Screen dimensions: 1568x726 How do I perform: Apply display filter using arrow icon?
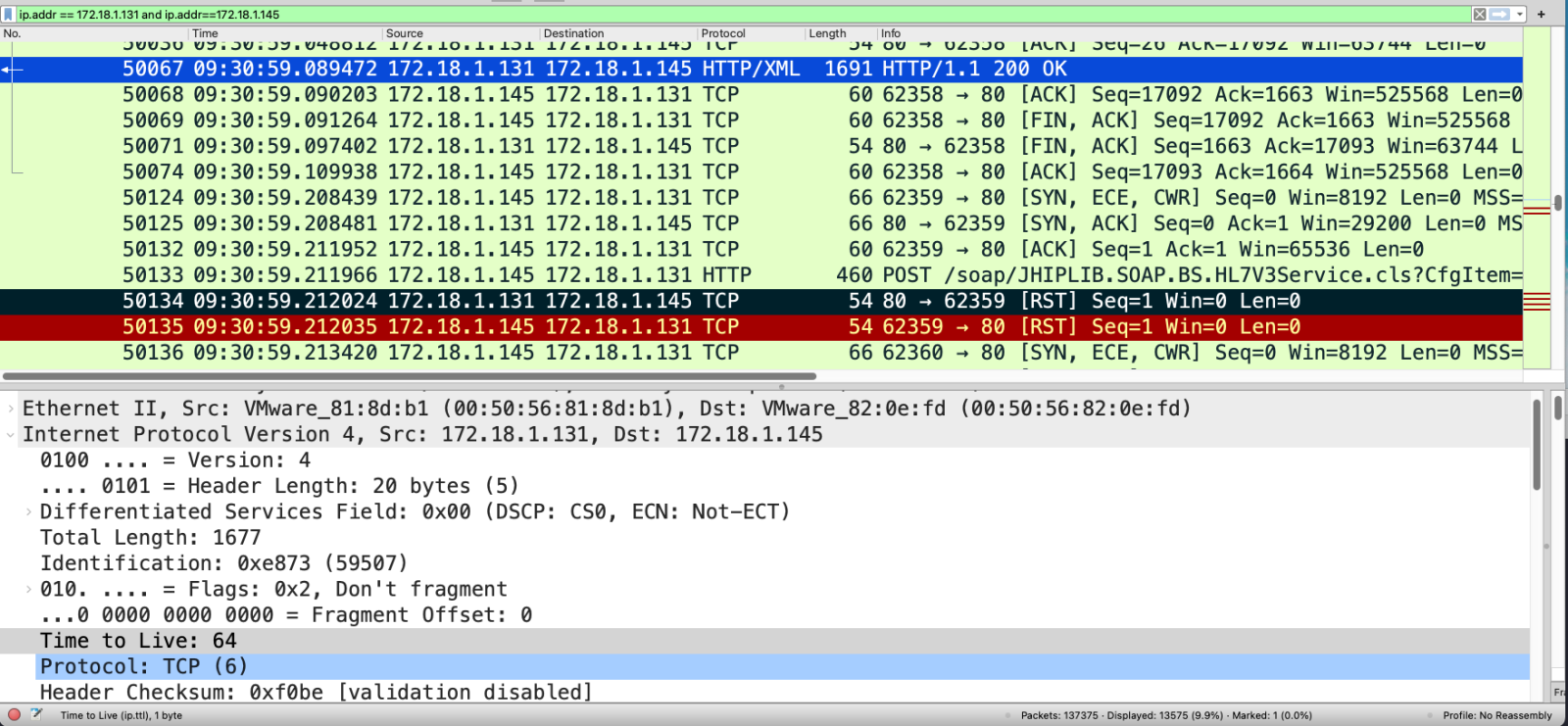click(1499, 14)
